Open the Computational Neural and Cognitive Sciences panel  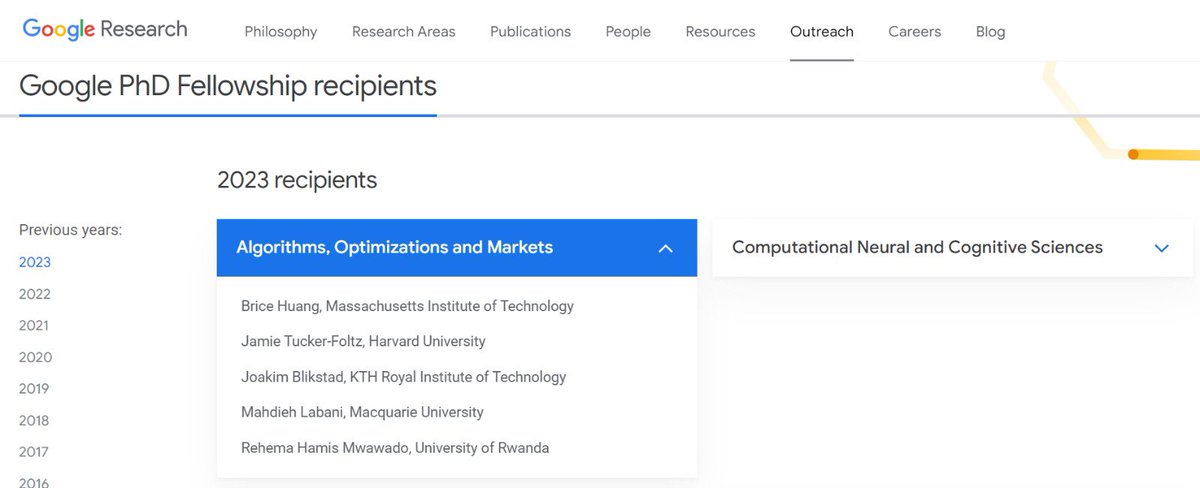(952, 248)
